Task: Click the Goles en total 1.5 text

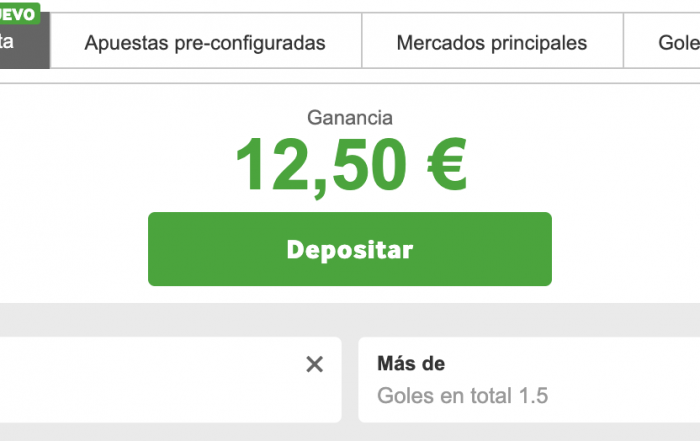Action: pos(462,395)
